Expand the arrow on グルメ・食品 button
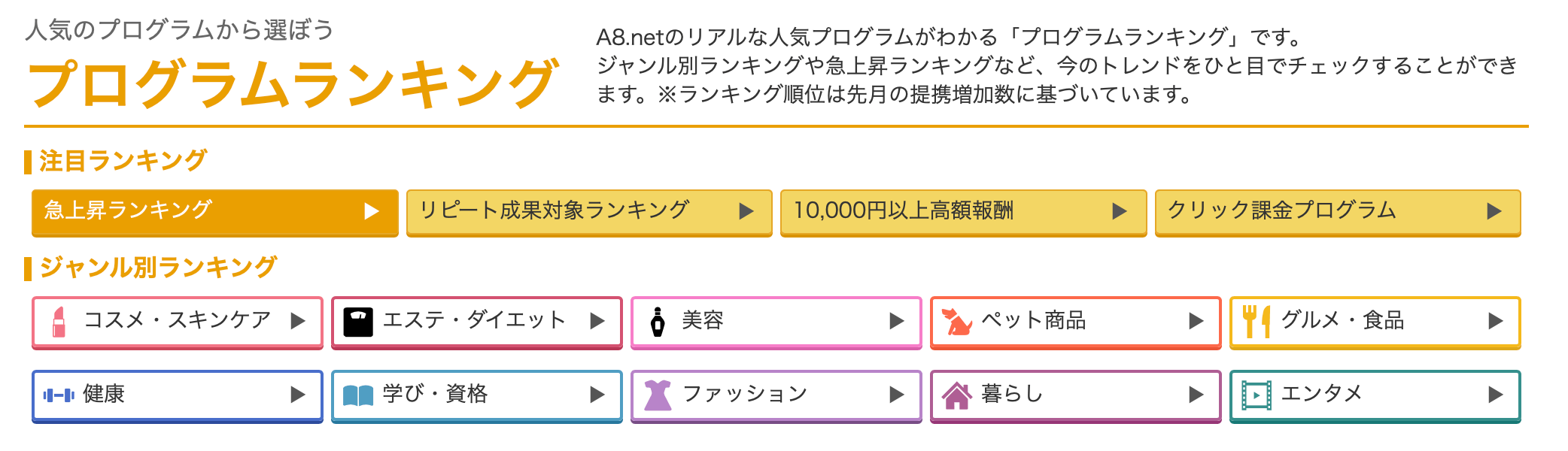The image size is (1568, 451). pyautogui.click(x=1495, y=322)
